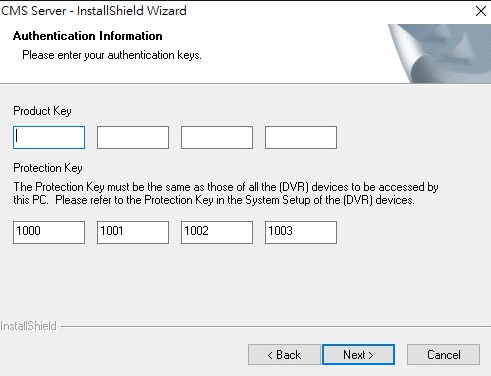Click the fourth Product Key box

(x=301, y=137)
